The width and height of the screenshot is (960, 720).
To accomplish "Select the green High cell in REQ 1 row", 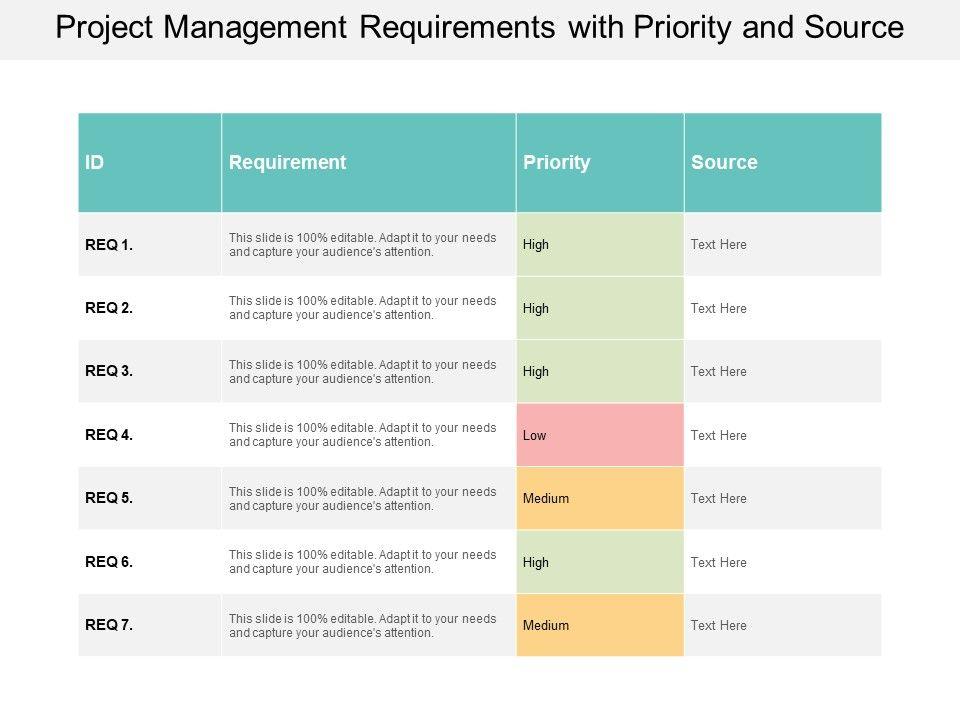I will pos(600,245).
